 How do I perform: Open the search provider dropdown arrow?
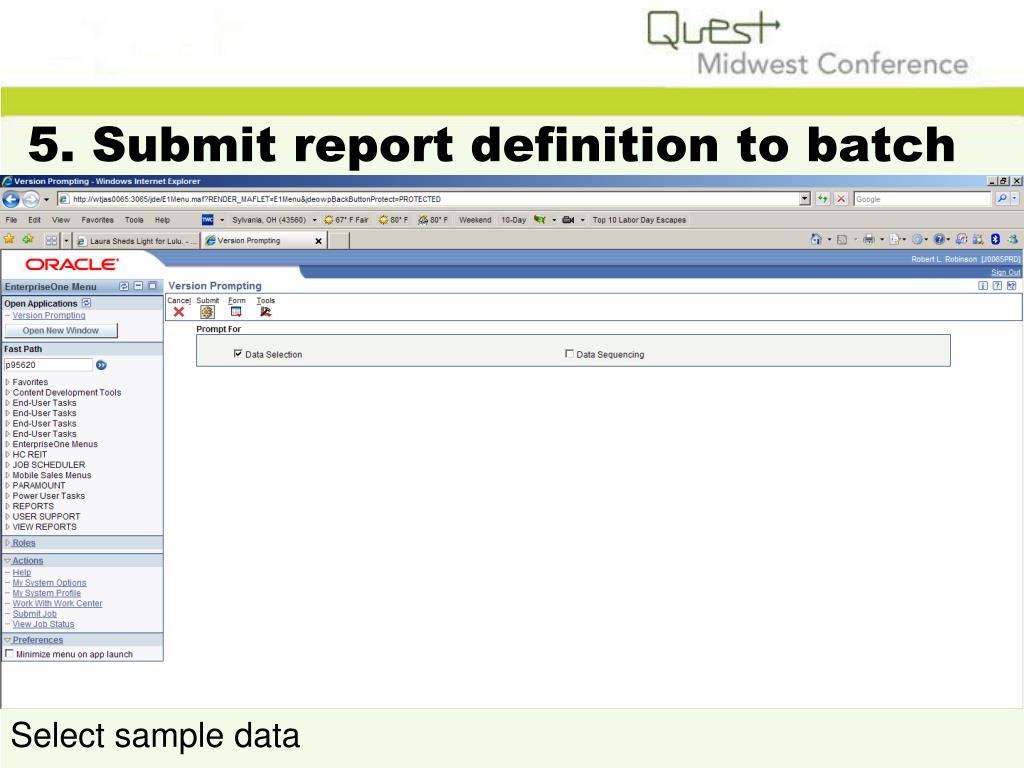pos(1014,199)
